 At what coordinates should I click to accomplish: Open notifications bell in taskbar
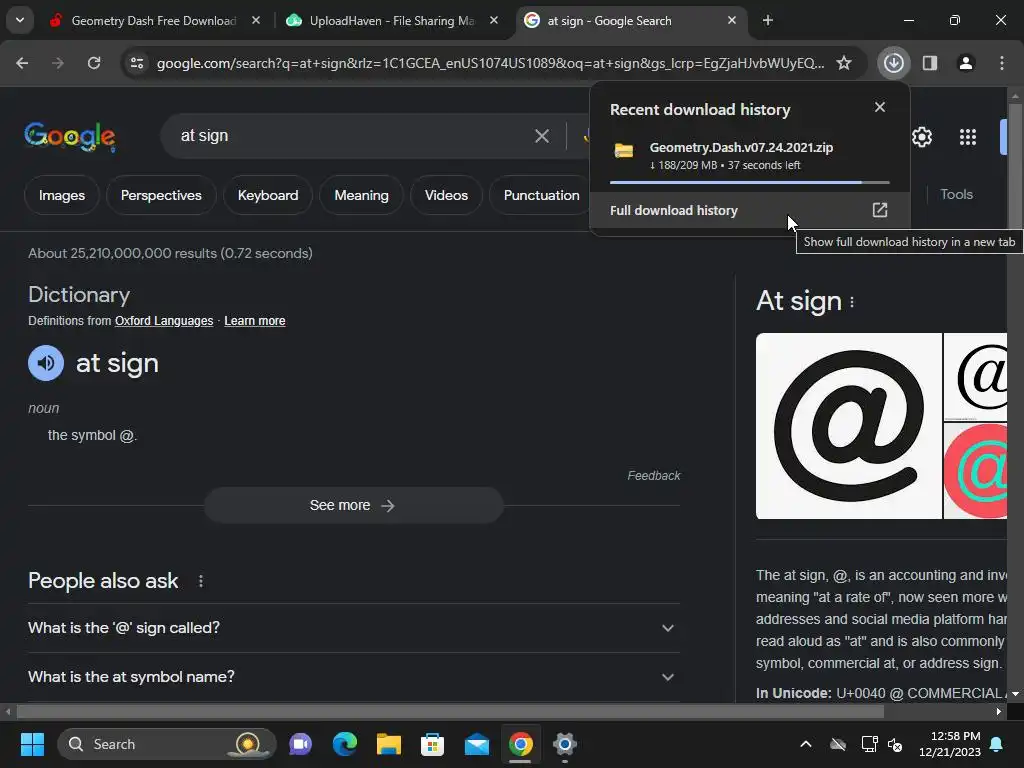997,744
